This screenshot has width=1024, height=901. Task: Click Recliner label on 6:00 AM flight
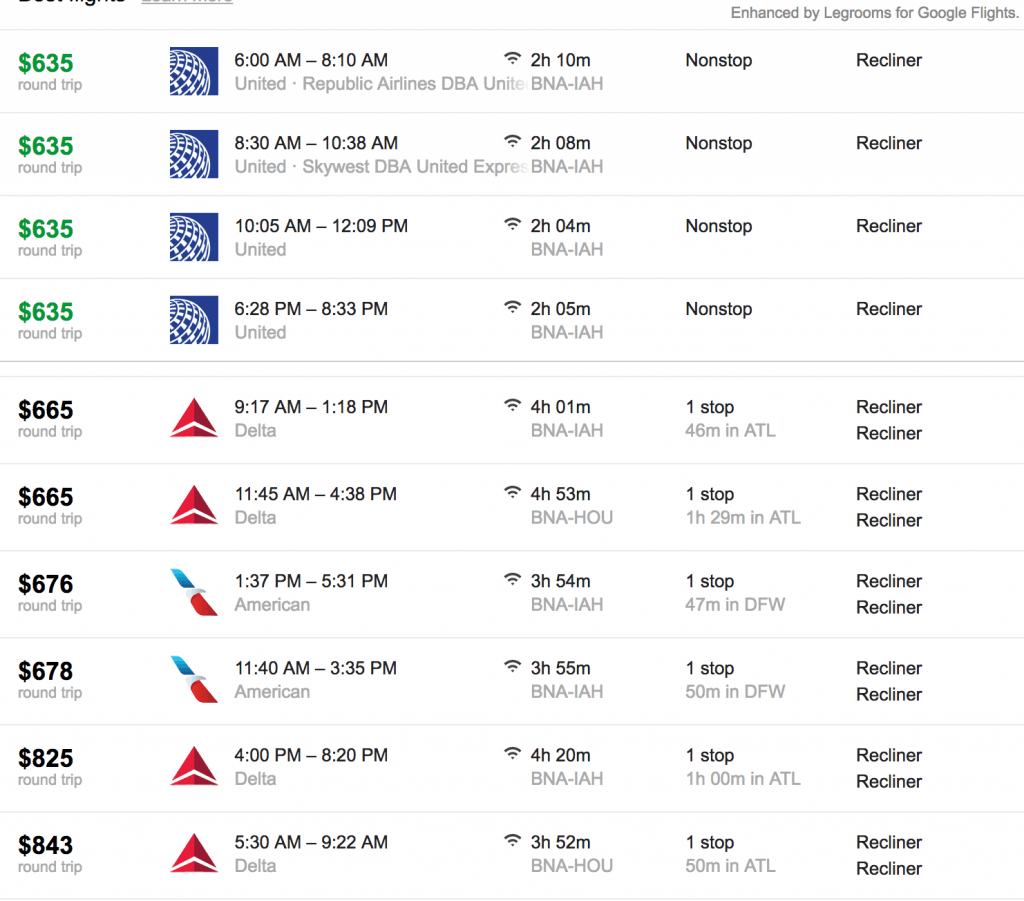click(889, 60)
